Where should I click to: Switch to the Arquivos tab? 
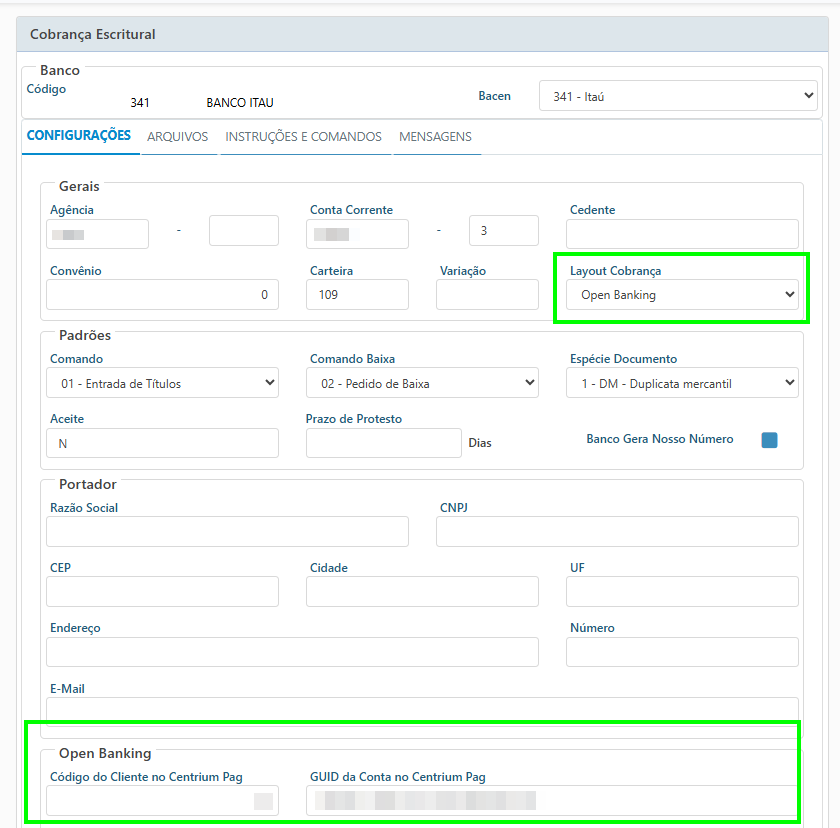click(x=177, y=137)
